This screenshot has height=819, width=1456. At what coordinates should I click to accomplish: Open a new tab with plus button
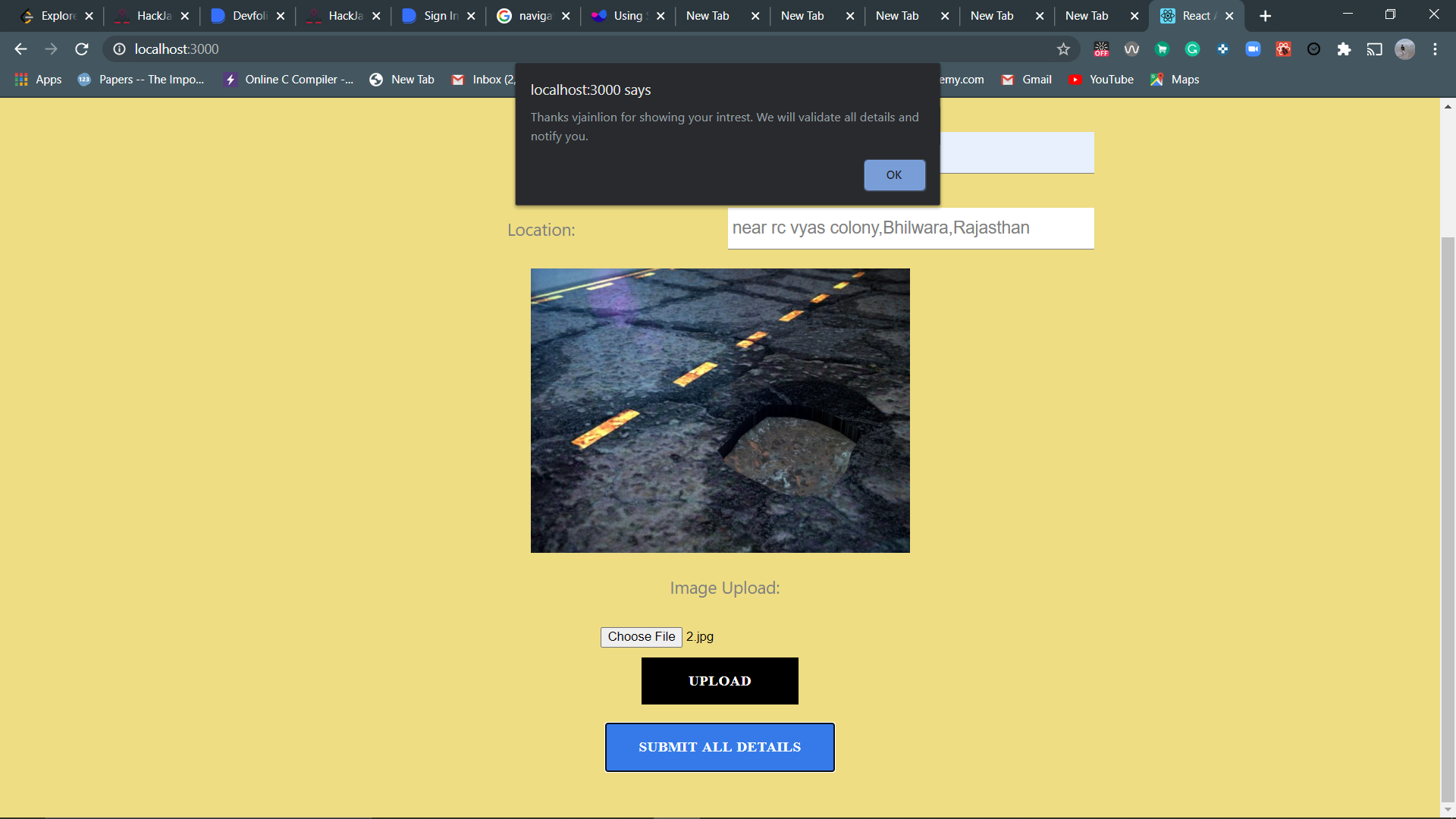click(x=1265, y=16)
